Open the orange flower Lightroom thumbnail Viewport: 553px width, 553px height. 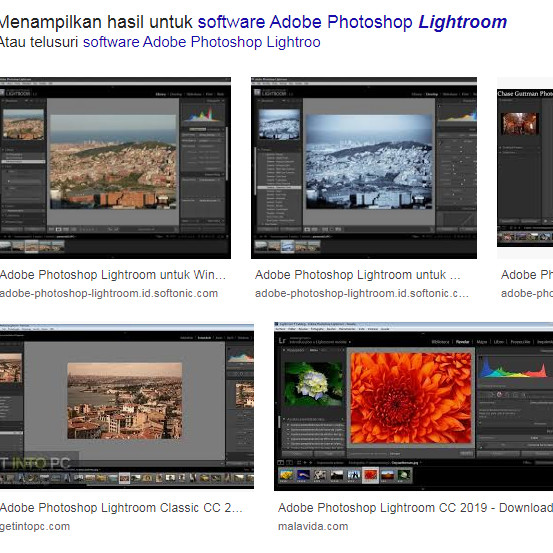(413, 406)
